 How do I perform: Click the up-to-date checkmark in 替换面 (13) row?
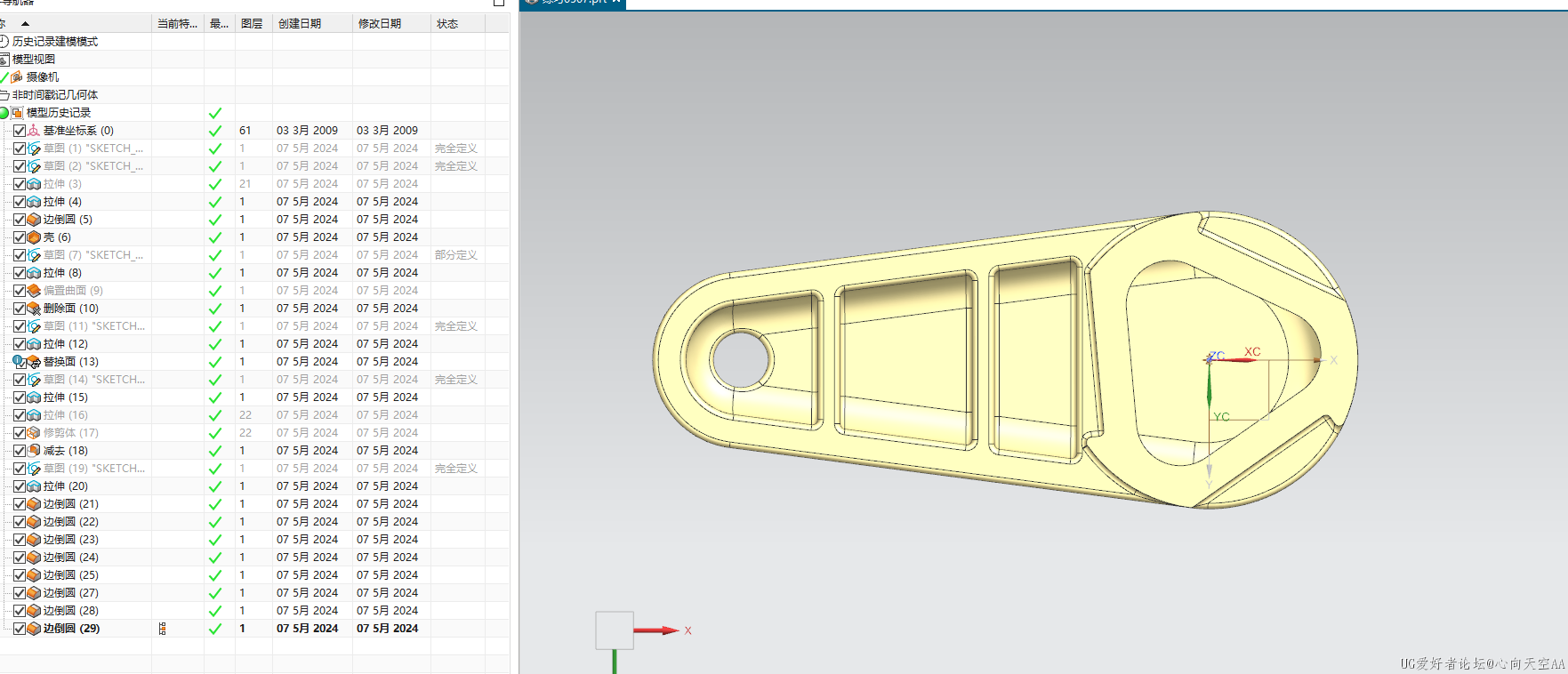[215, 362]
